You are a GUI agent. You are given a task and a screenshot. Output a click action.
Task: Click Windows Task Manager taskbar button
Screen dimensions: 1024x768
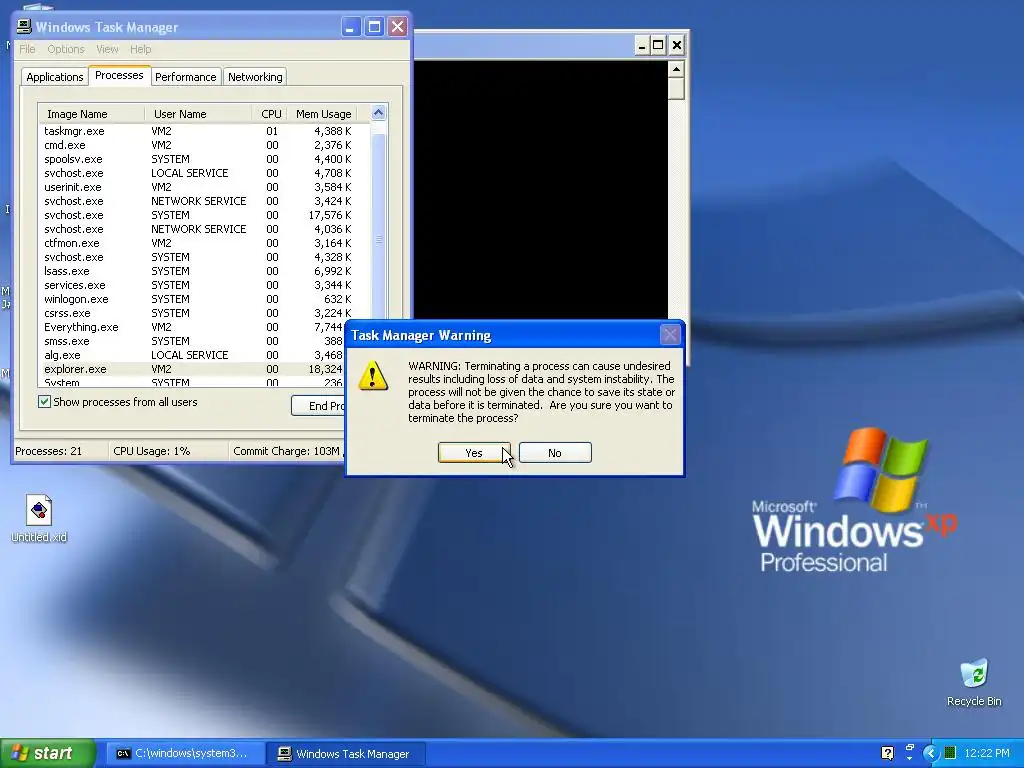[347, 753]
